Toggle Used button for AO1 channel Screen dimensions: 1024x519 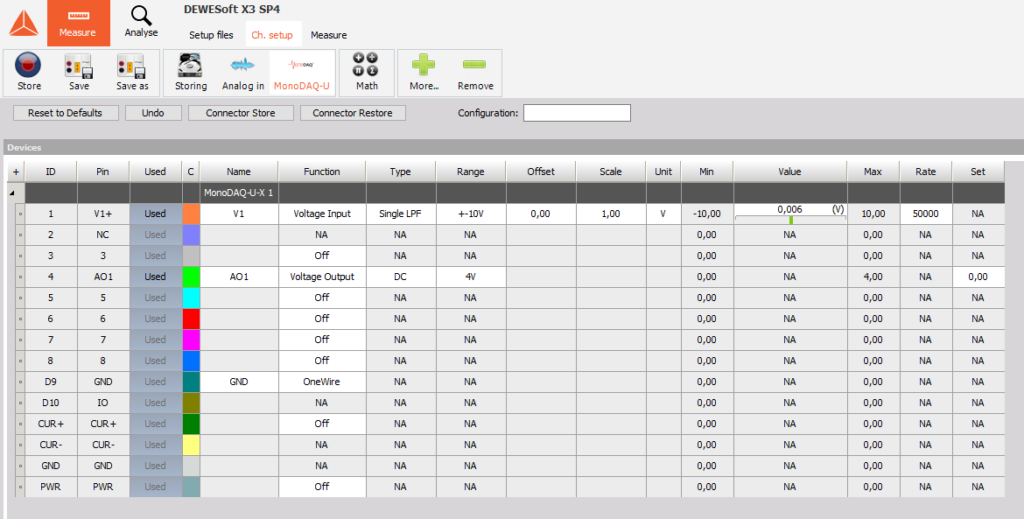pos(155,277)
